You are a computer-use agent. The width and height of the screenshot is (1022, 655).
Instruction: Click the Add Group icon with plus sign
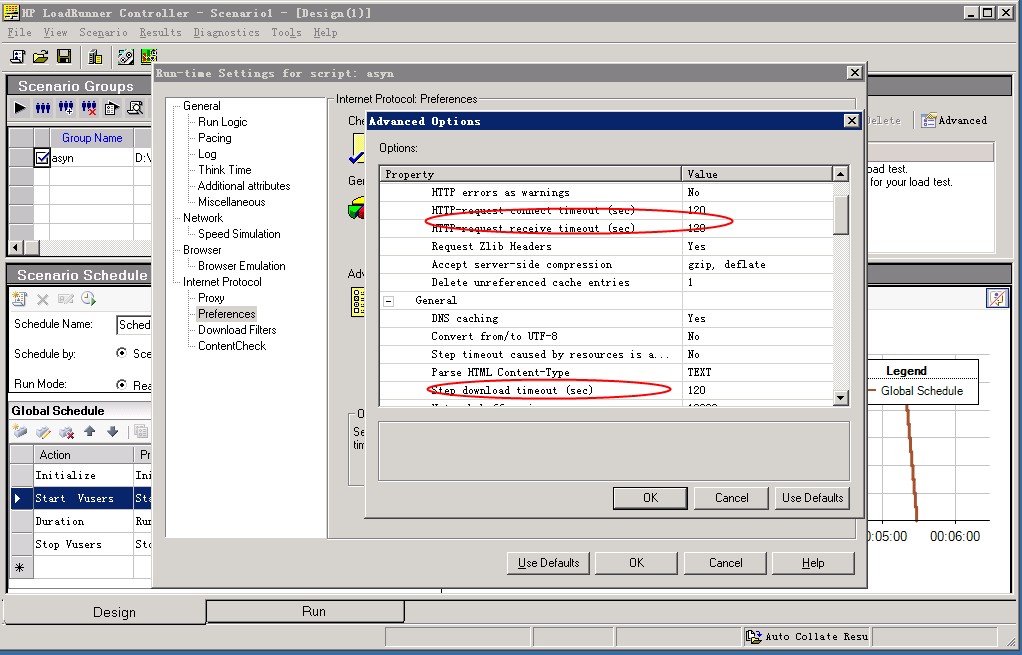pyautogui.click(x=66, y=108)
